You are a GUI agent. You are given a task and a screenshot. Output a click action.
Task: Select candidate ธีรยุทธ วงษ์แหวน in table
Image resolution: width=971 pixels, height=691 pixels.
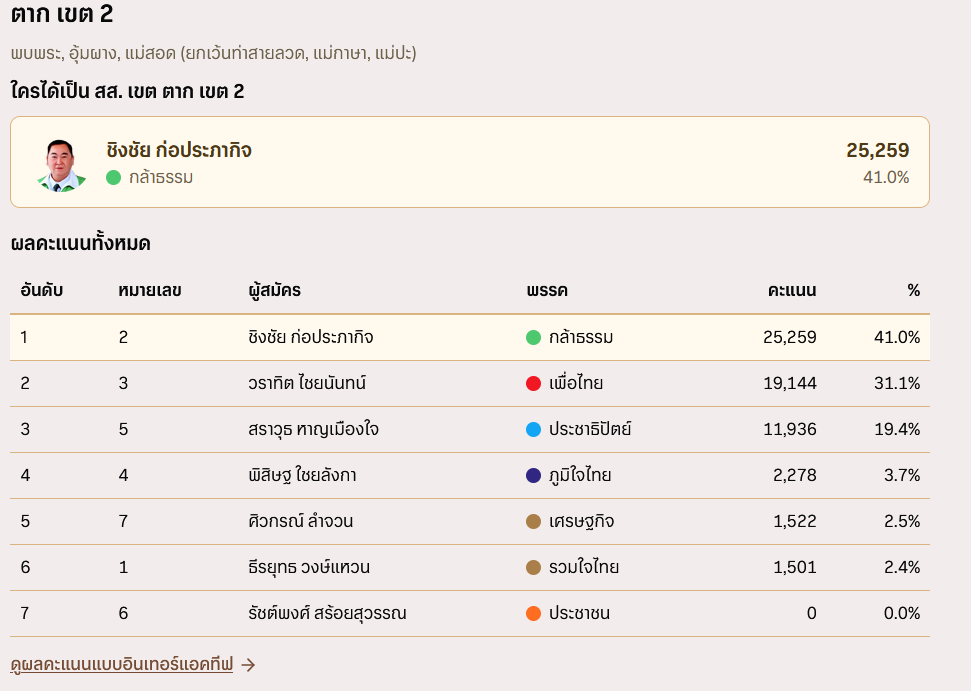(x=309, y=567)
